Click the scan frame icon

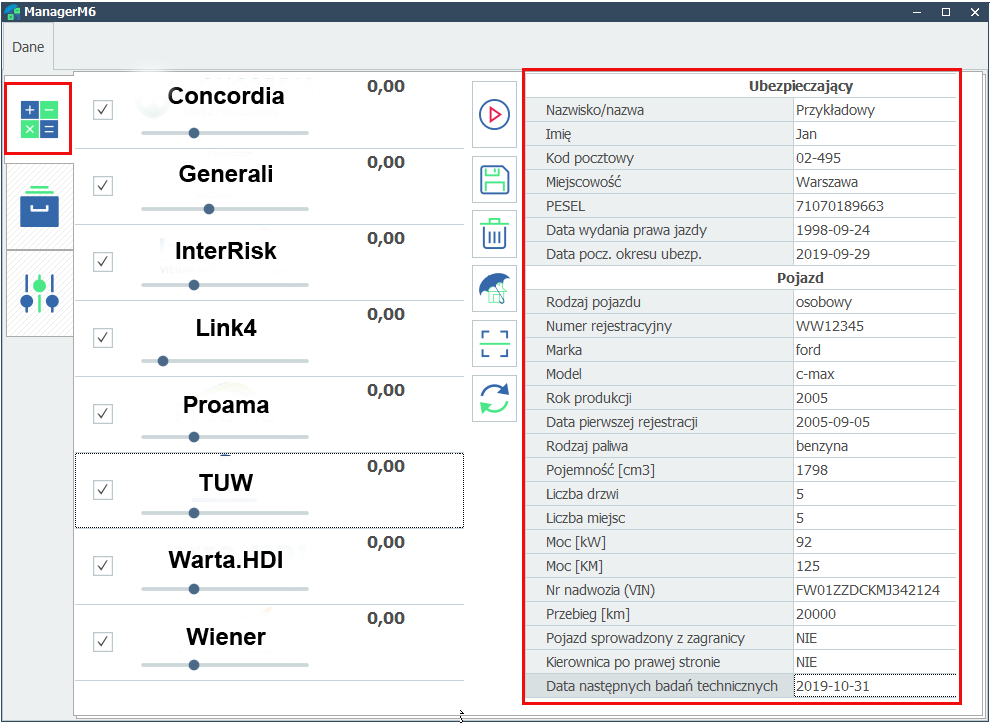494,344
